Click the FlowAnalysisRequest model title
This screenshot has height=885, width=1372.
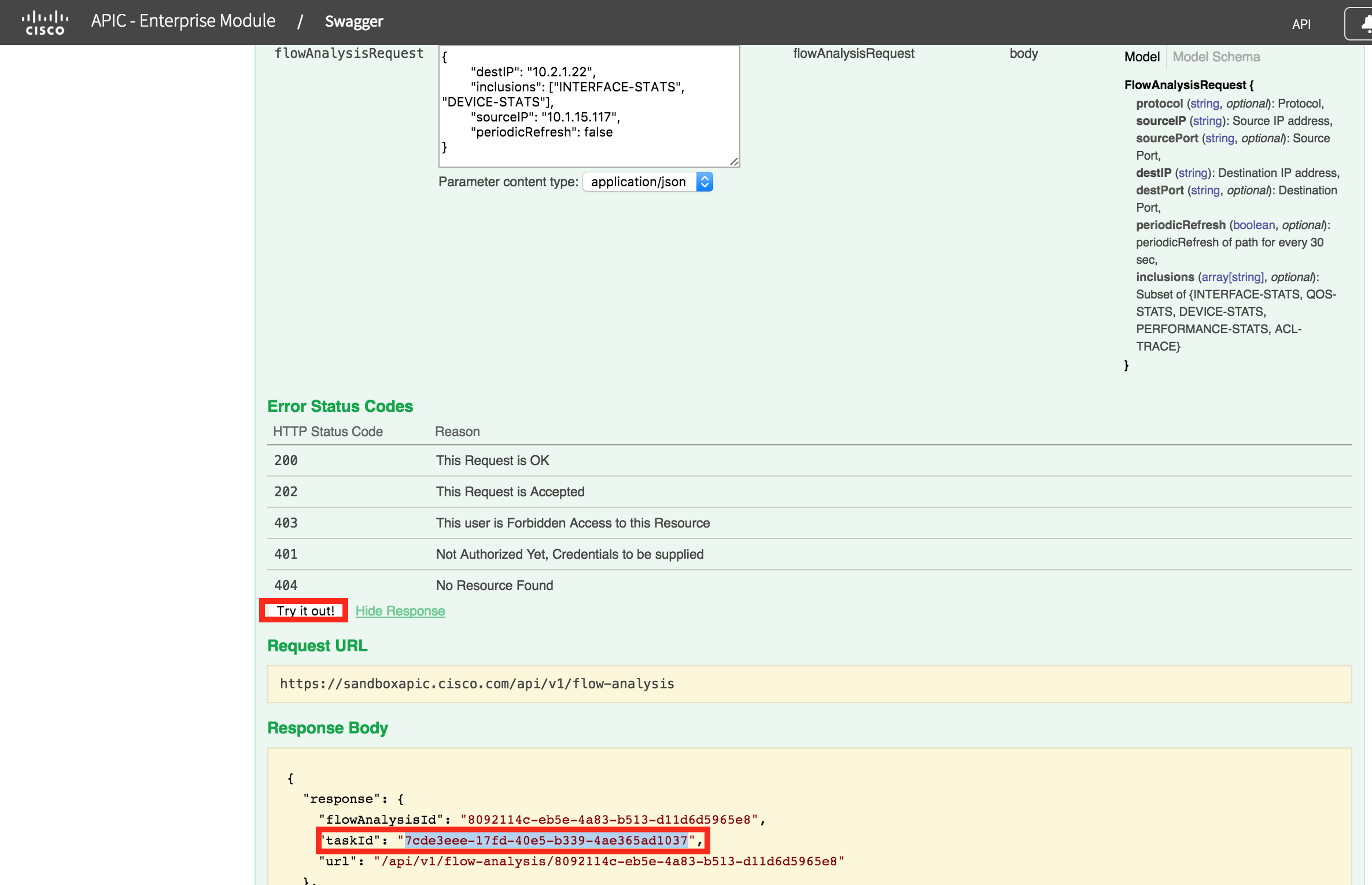[1189, 85]
